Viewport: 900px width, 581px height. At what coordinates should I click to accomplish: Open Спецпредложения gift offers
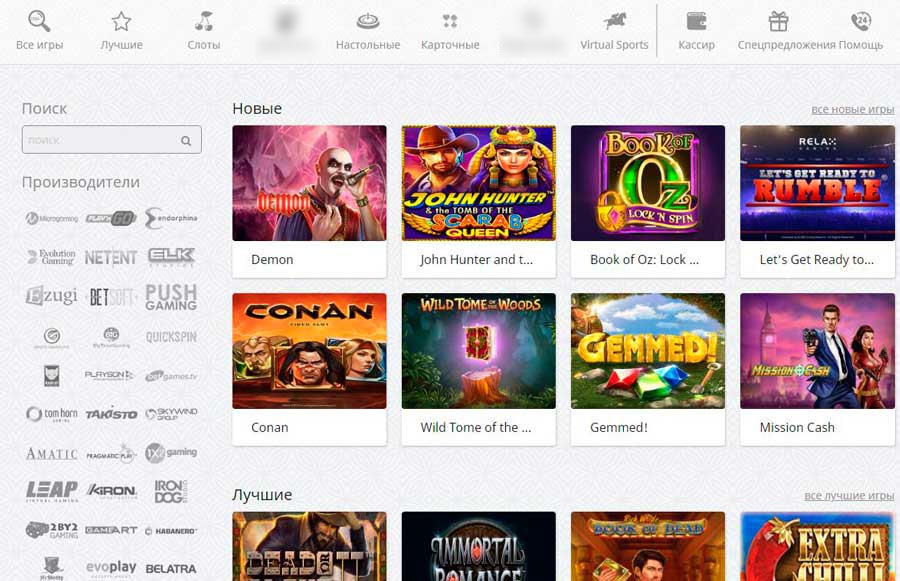[778, 31]
